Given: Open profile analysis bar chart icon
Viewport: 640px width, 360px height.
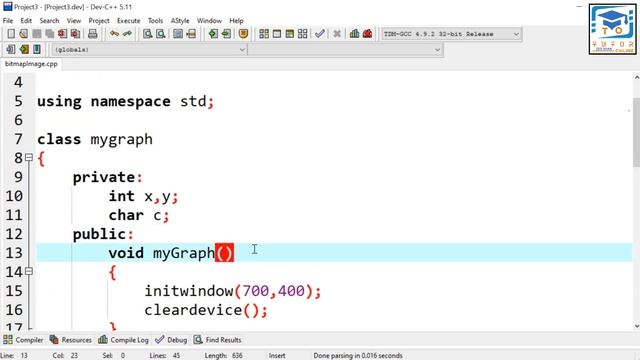Looking at the screenshot, I should pyautogui.click(x=354, y=34).
